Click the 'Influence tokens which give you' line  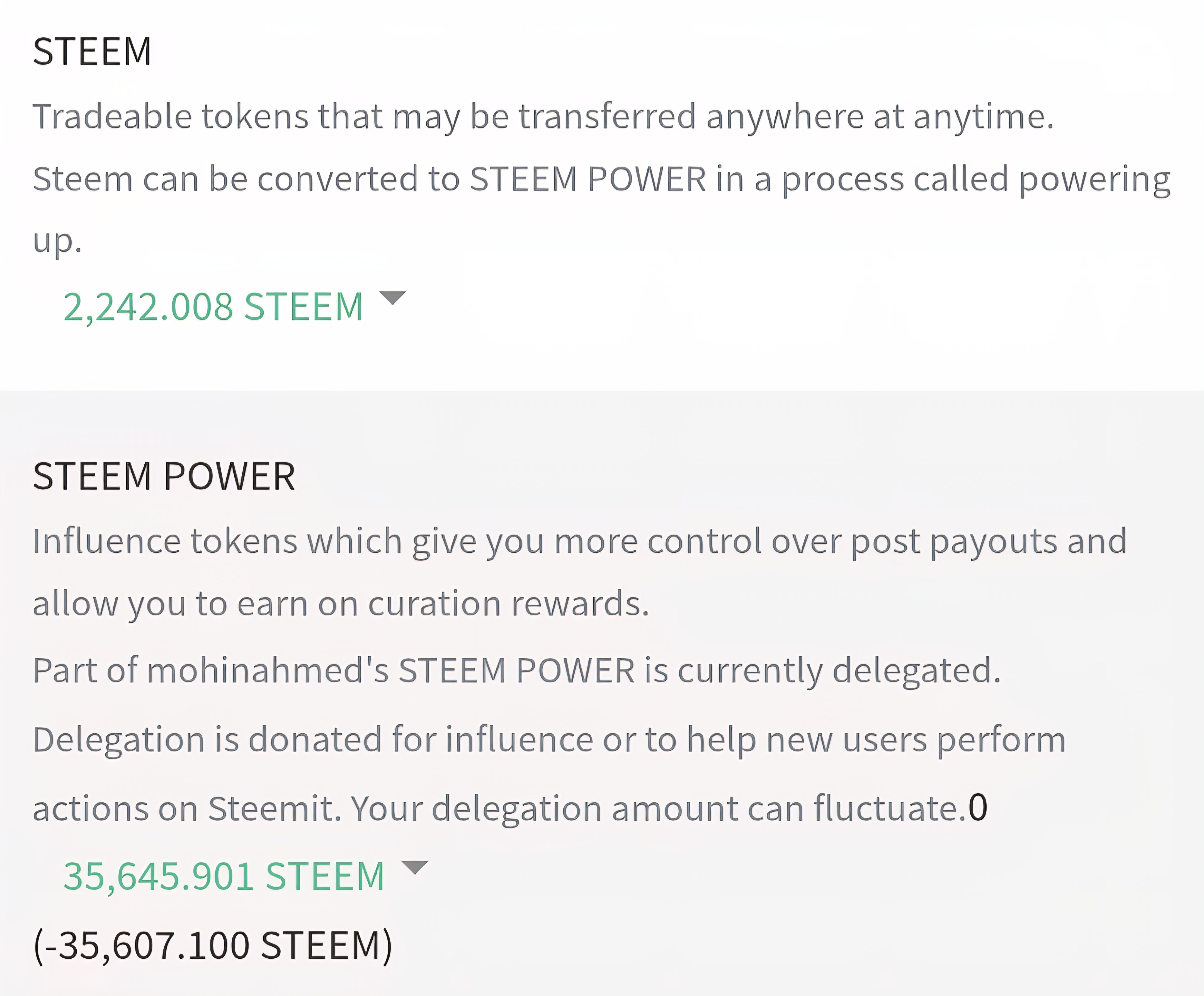[x=580, y=541]
